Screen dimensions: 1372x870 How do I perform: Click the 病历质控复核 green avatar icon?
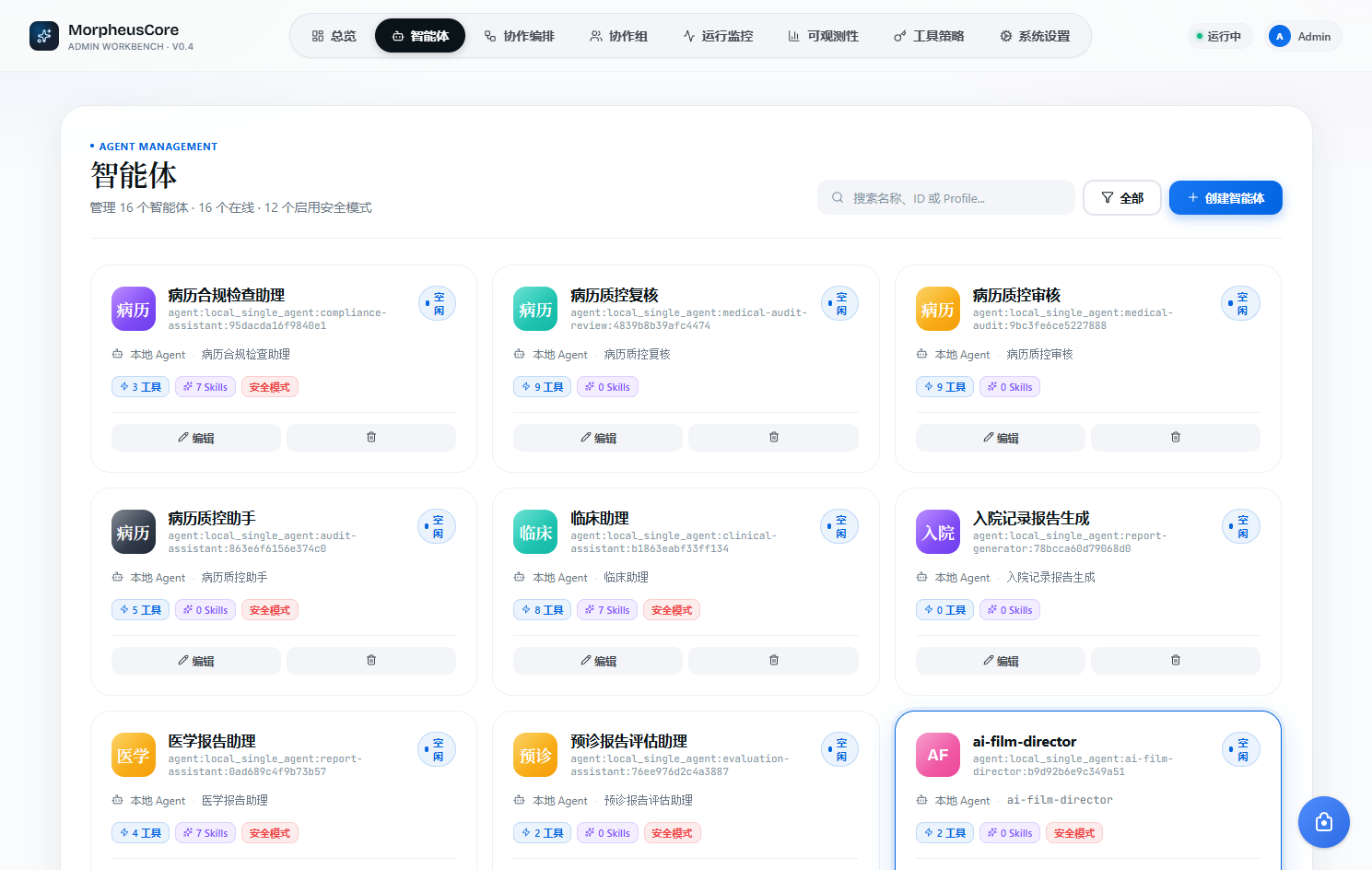click(x=535, y=309)
